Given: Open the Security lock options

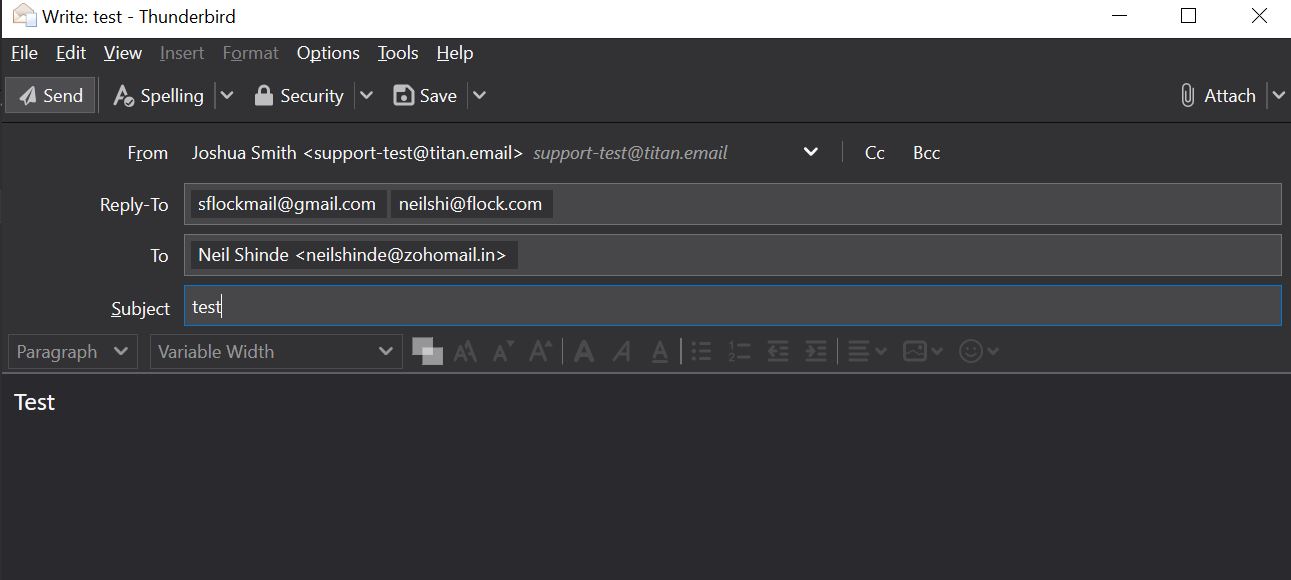Looking at the screenshot, I should click(x=299, y=96).
